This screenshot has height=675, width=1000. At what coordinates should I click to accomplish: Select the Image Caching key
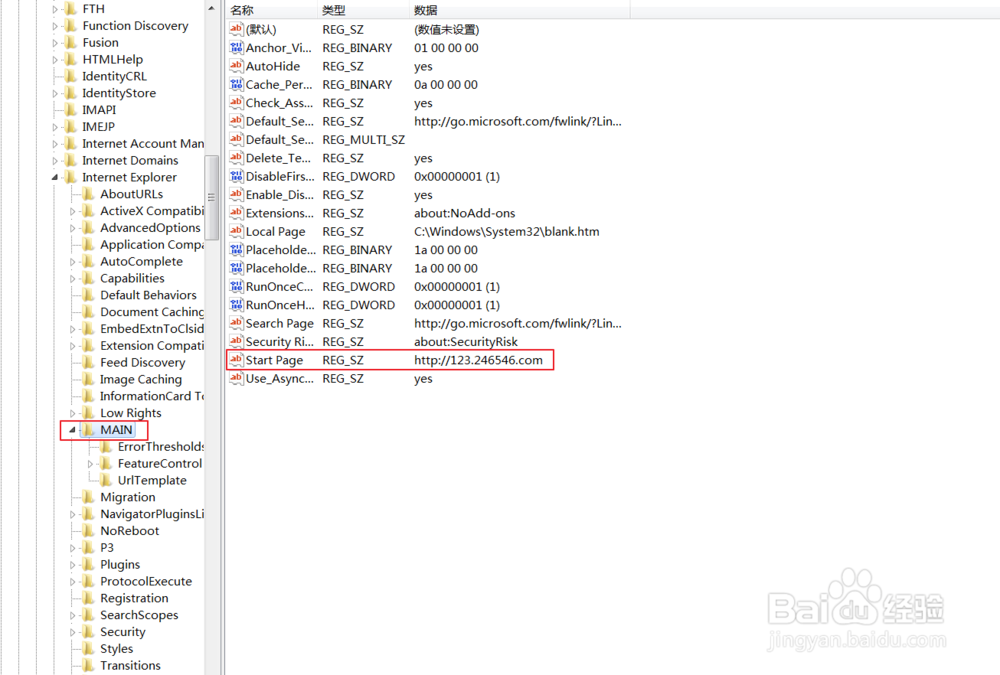(140, 380)
